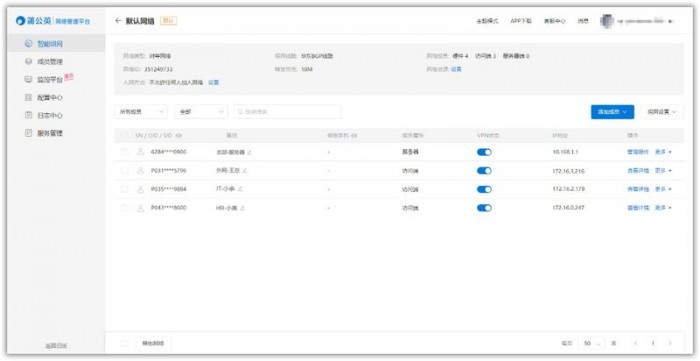The height and width of the screenshot is (361, 700).
Task: Click the member search input field
Action: pos(288,112)
